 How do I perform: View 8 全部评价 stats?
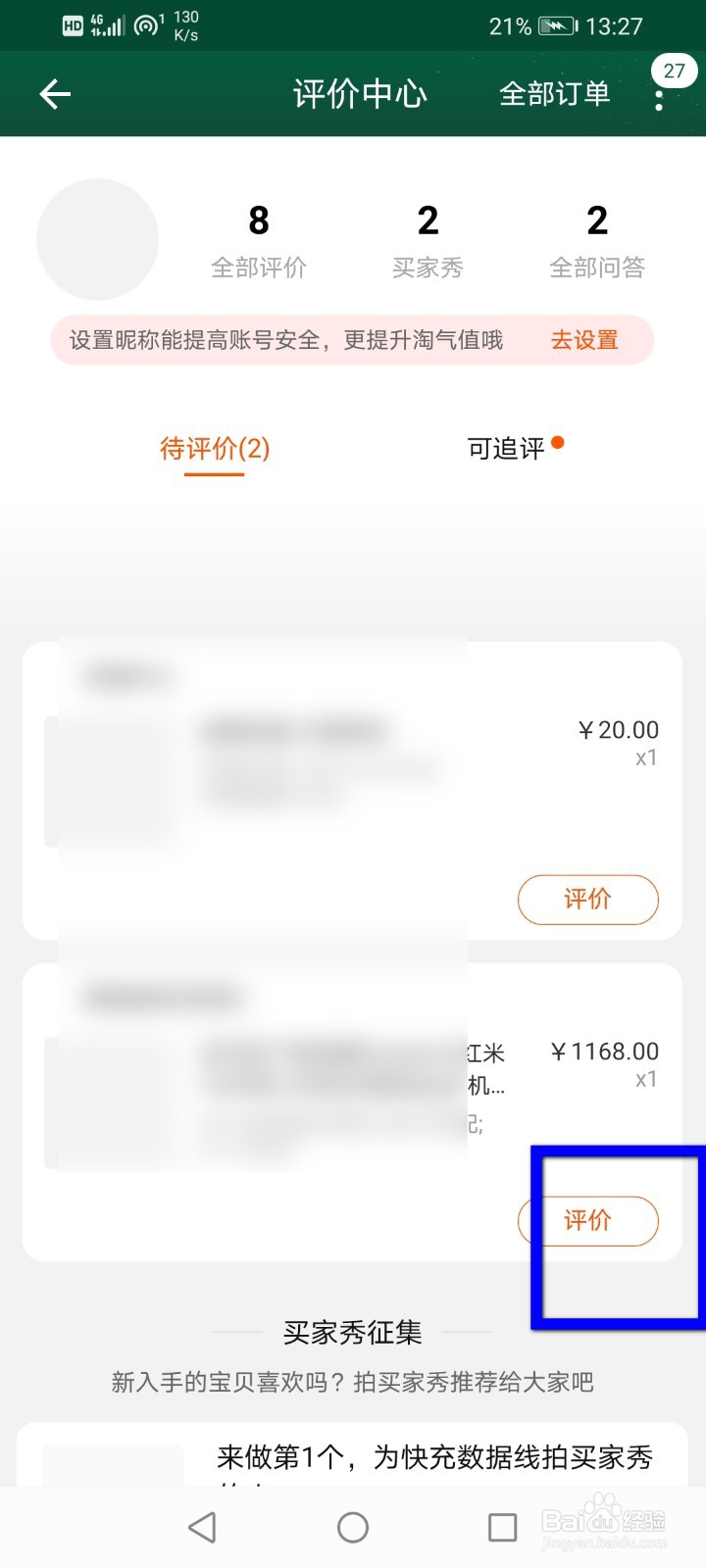[x=259, y=240]
